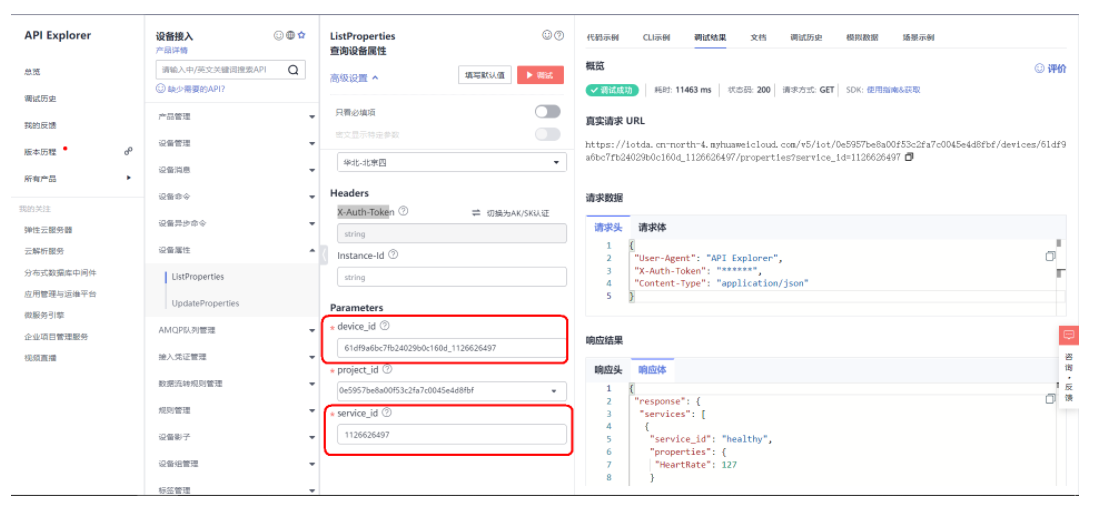Switch to the 代码示例 tab
Image resolution: width=1093 pixels, height=508 pixels.
[x=602, y=37]
